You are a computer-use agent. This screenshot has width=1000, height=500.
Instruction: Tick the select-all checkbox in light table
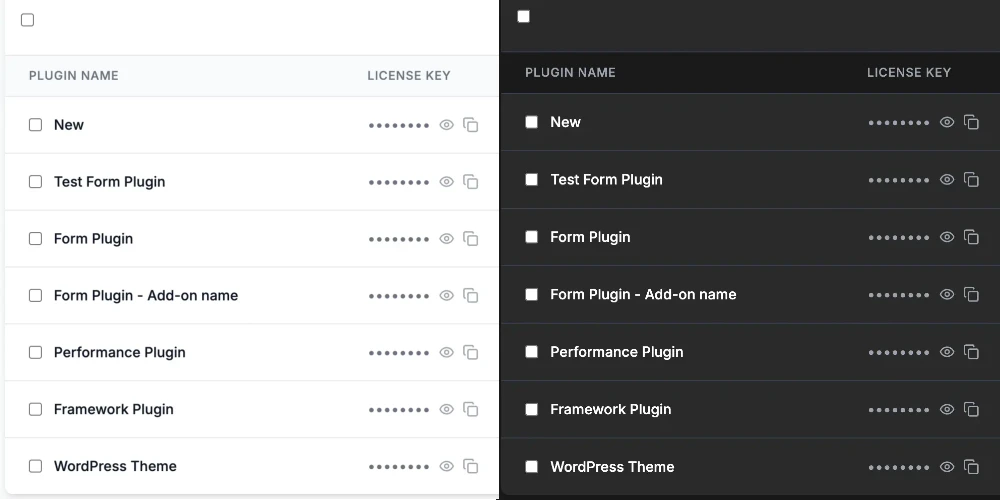click(28, 20)
